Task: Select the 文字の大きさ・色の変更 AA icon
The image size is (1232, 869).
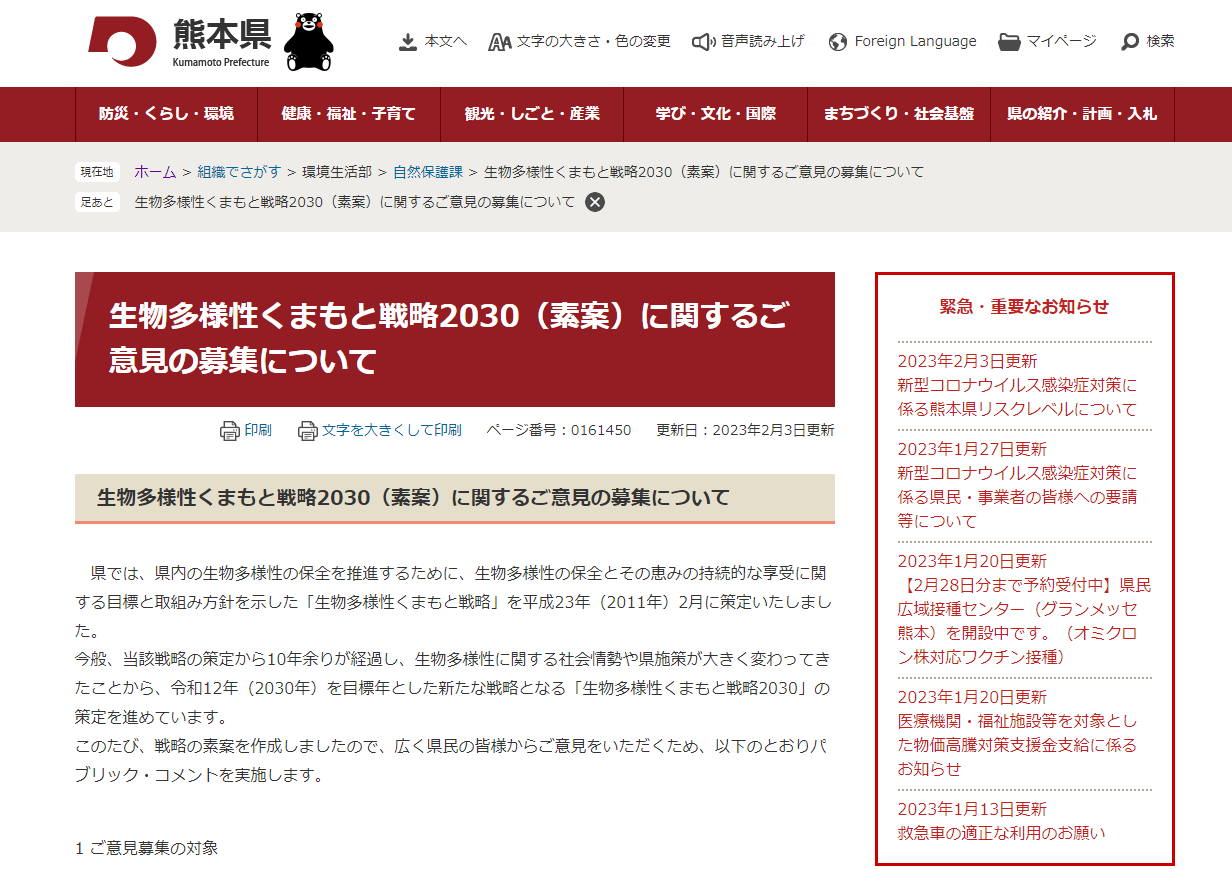Action: pyautogui.click(x=500, y=41)
